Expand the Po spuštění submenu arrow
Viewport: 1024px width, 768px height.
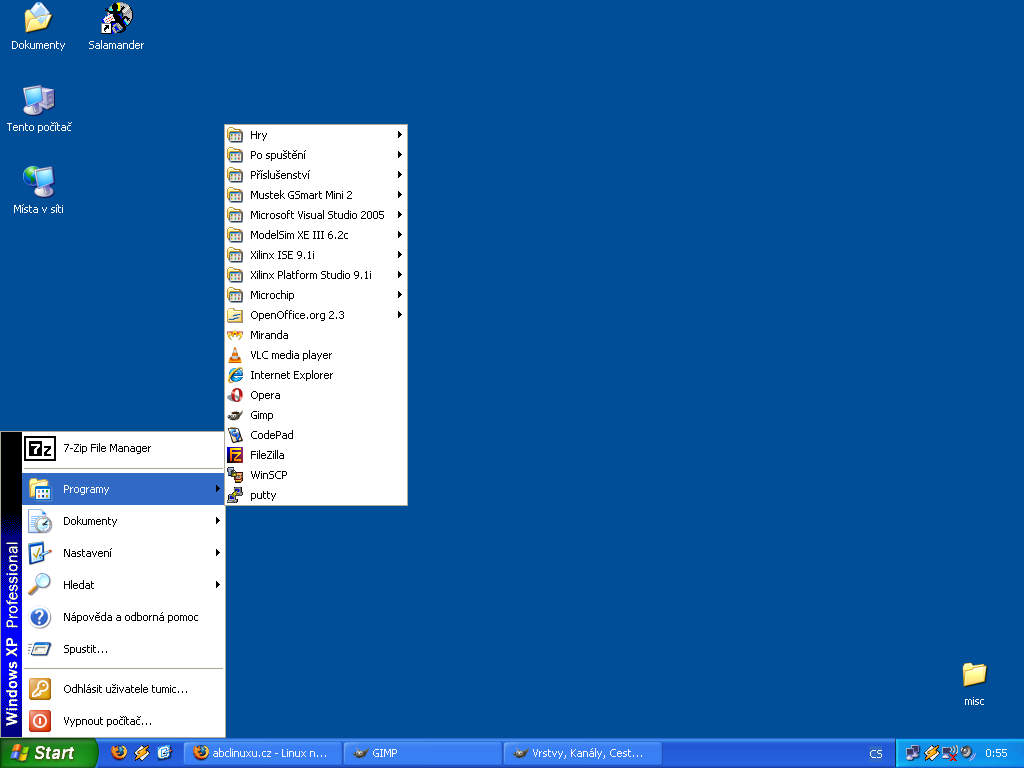click(399, 155)
